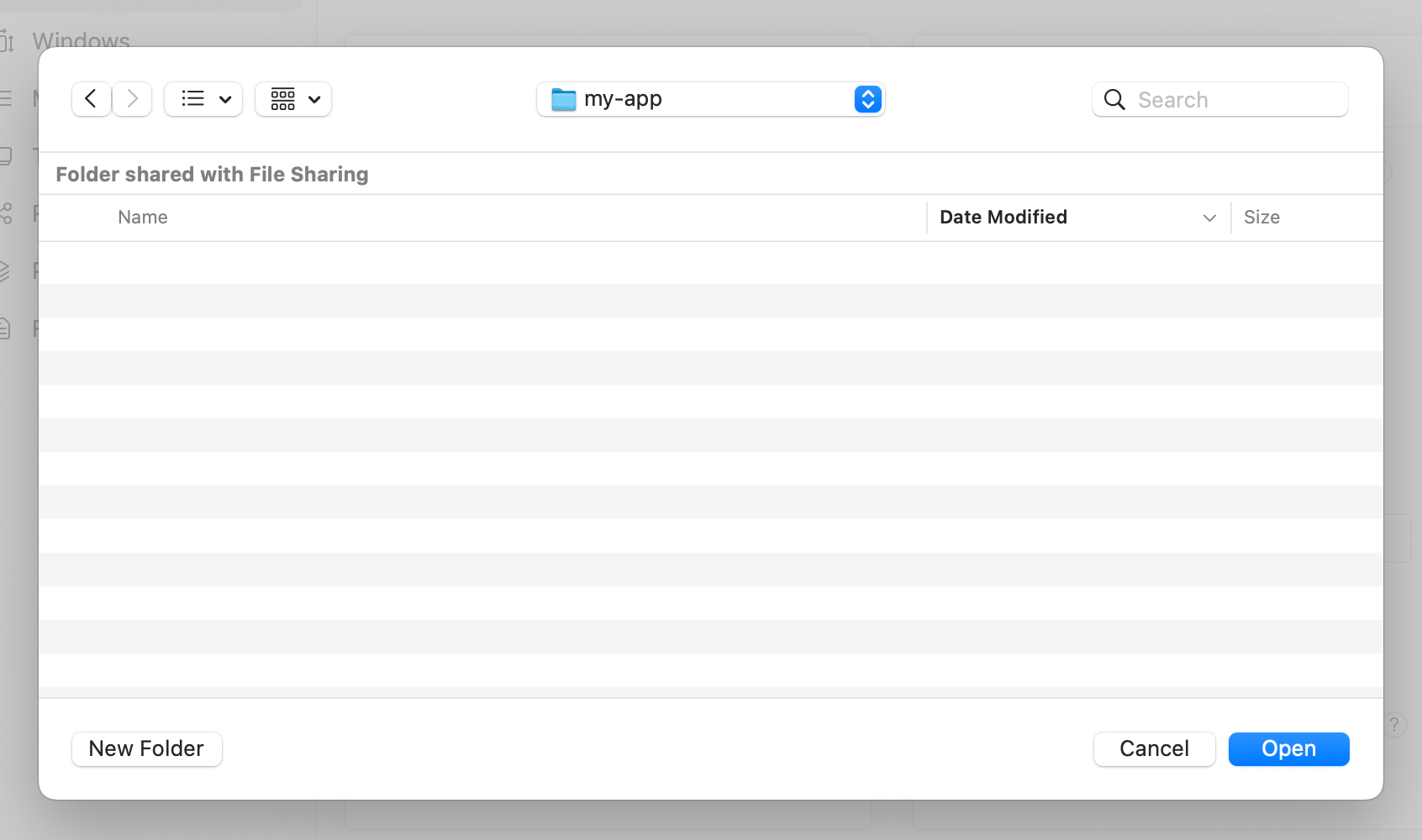Toggle sorting on the Size column
Screen dimensions: 1422x840
point(1261,217)
